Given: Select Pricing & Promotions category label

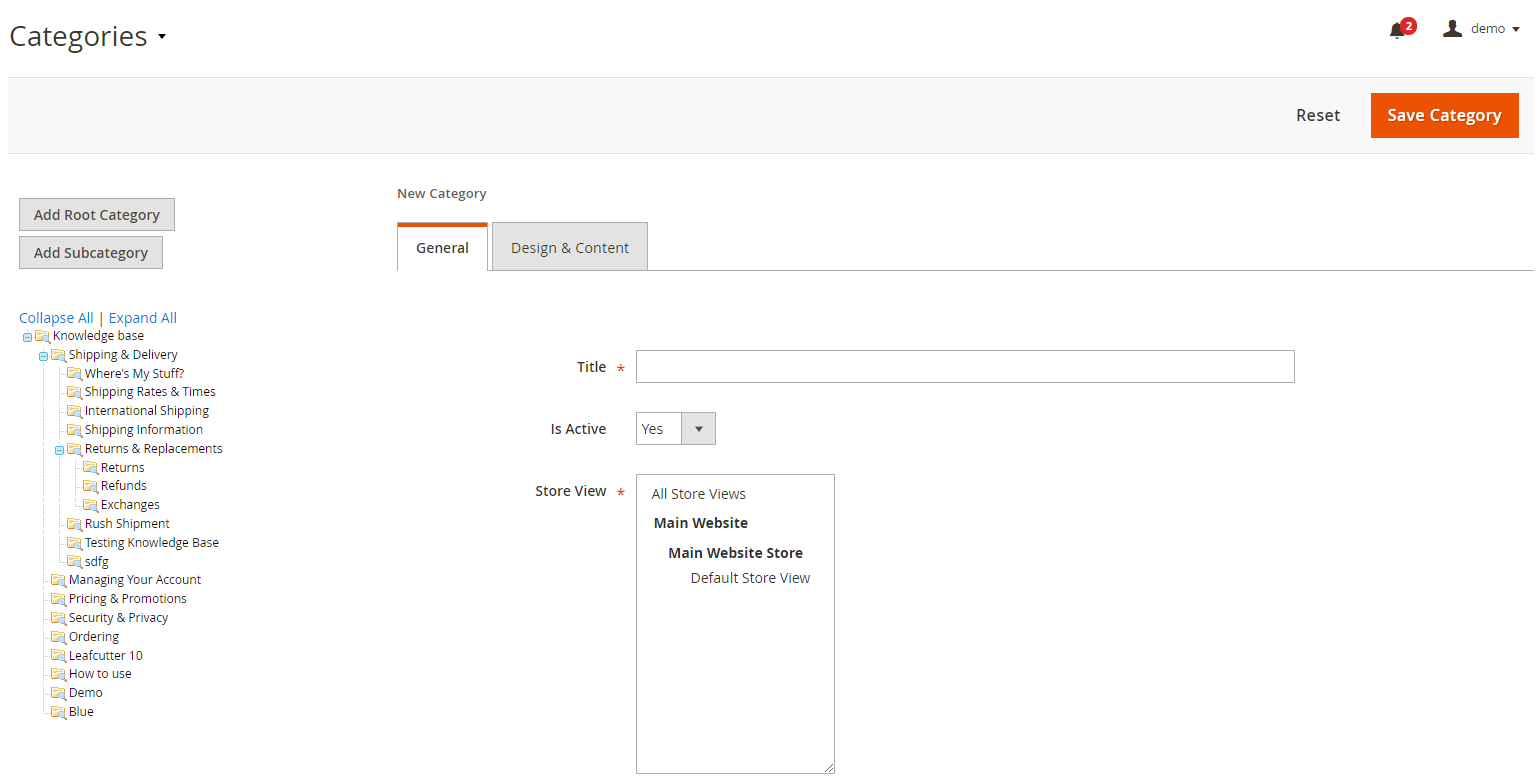Looking at the screenshot, I should 128,599.
